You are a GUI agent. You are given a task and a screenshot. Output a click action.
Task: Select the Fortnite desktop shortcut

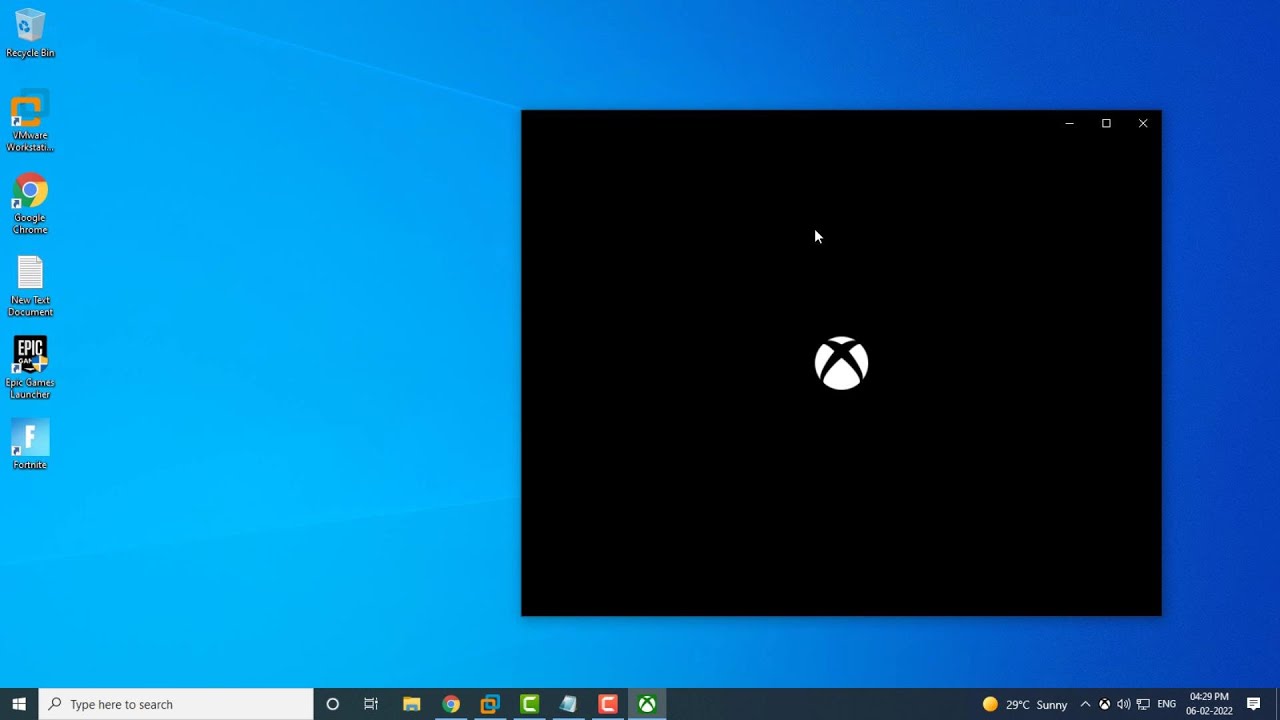point(30,445)
